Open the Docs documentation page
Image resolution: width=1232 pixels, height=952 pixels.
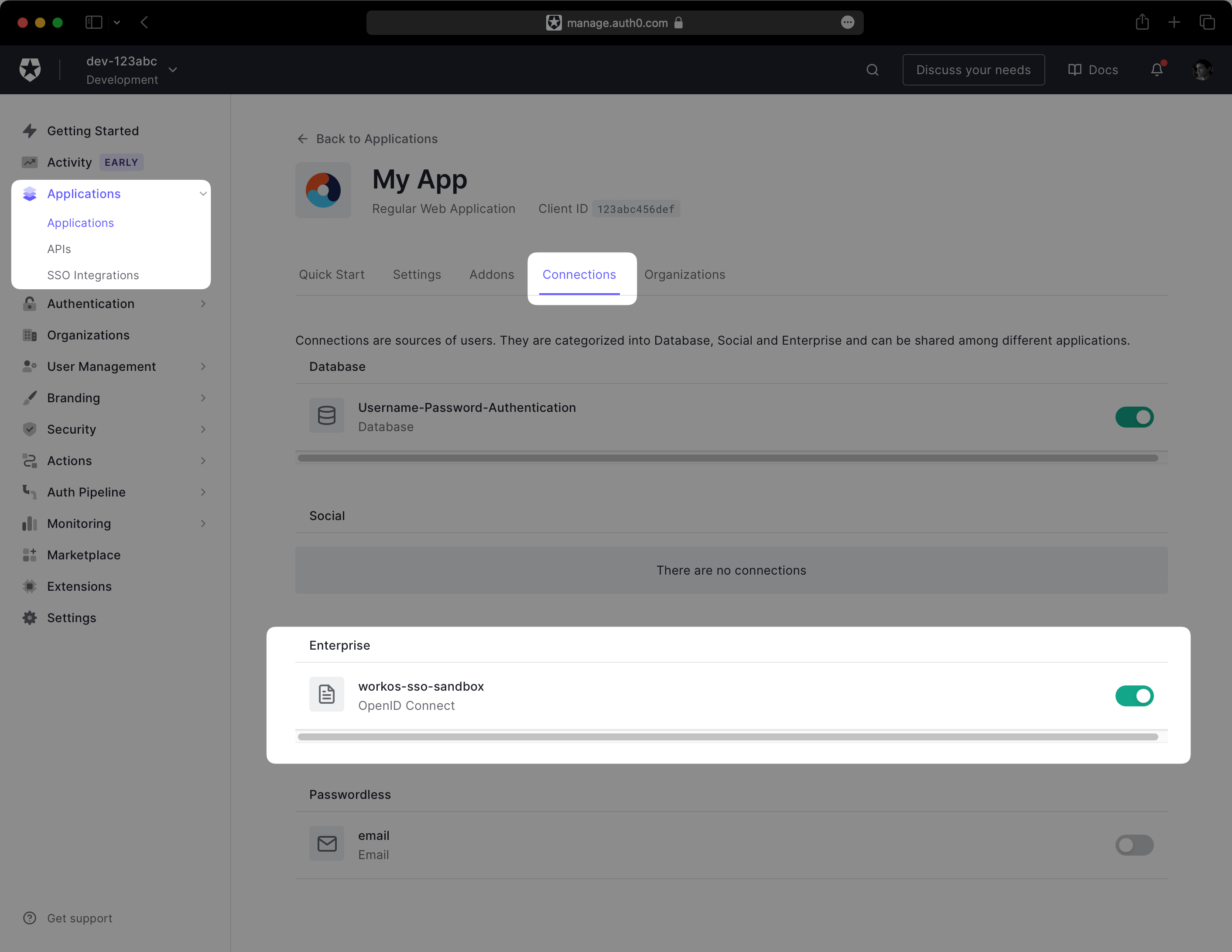1092,69
